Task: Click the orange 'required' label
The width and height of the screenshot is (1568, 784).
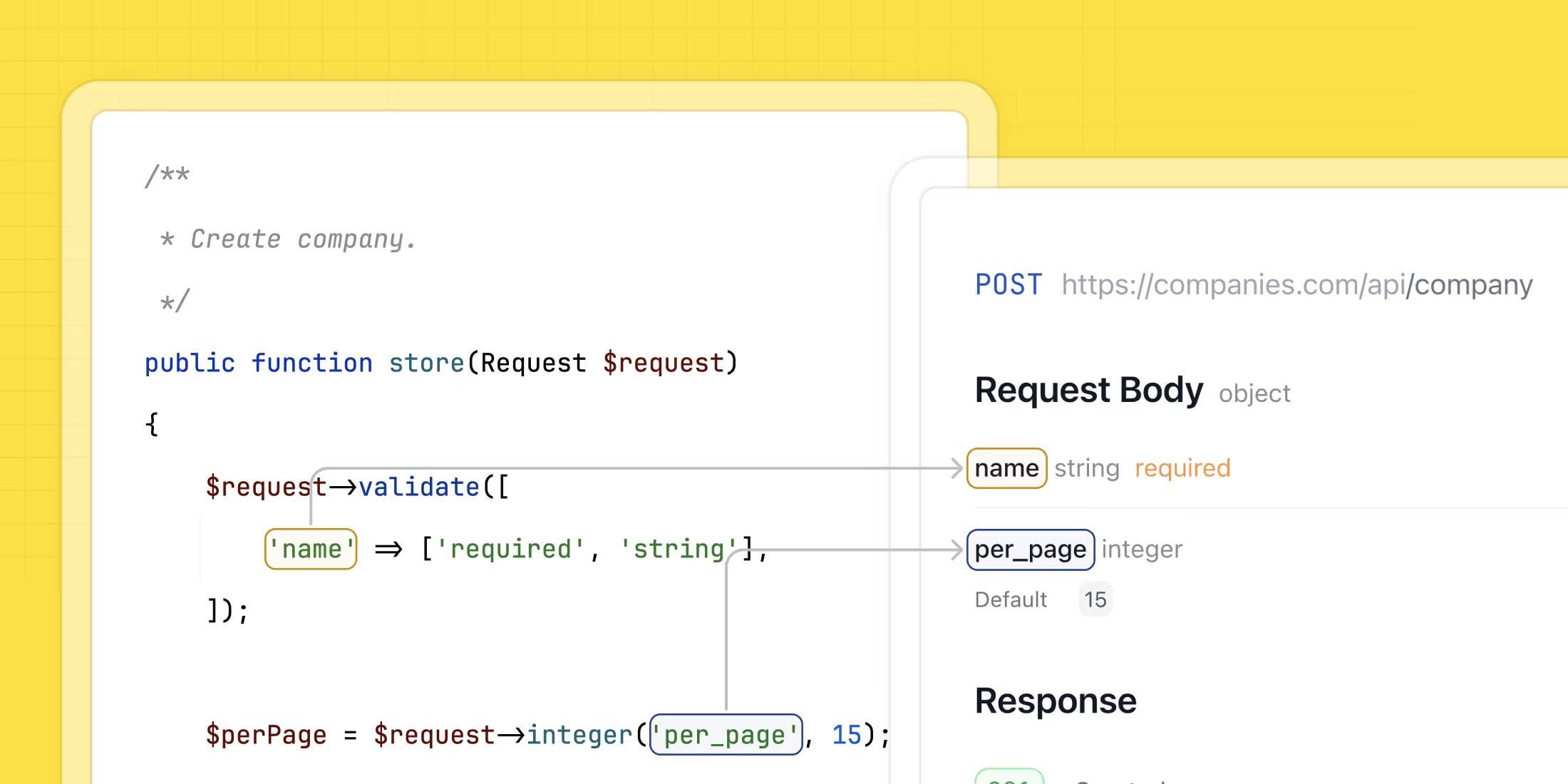Action: point(1182,468)
